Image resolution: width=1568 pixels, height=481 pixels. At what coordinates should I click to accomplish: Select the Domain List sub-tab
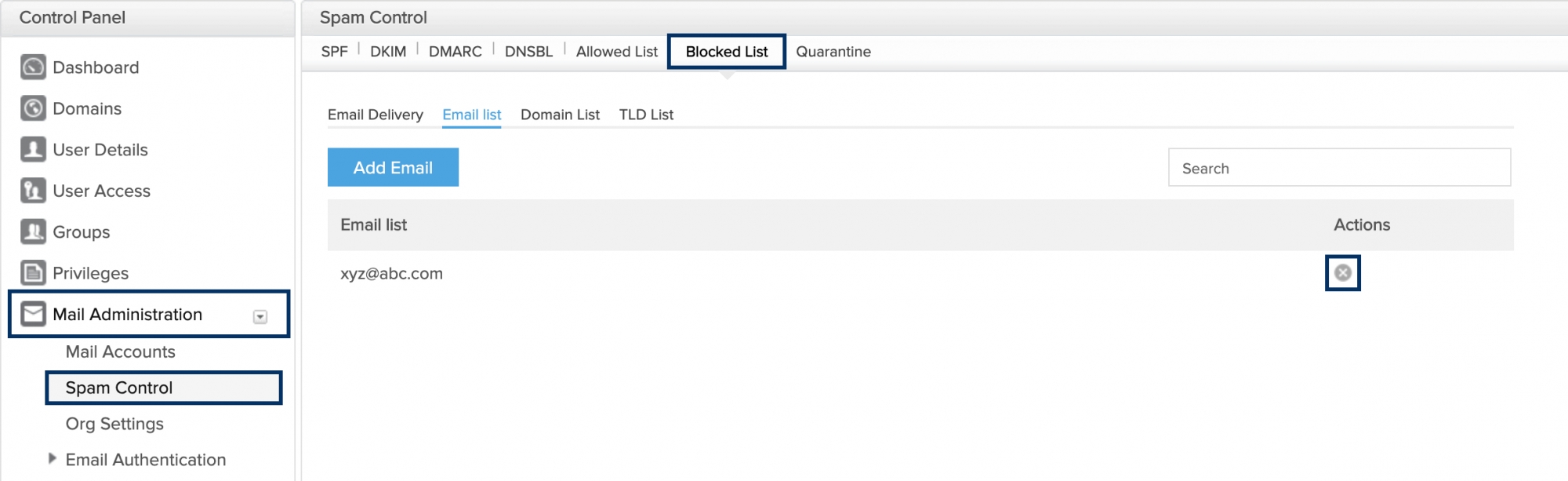560,115
